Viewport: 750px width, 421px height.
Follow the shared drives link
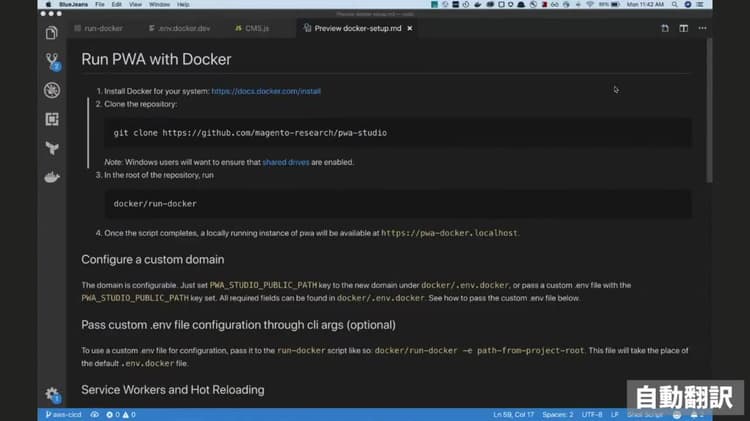[x=286, y=162]
